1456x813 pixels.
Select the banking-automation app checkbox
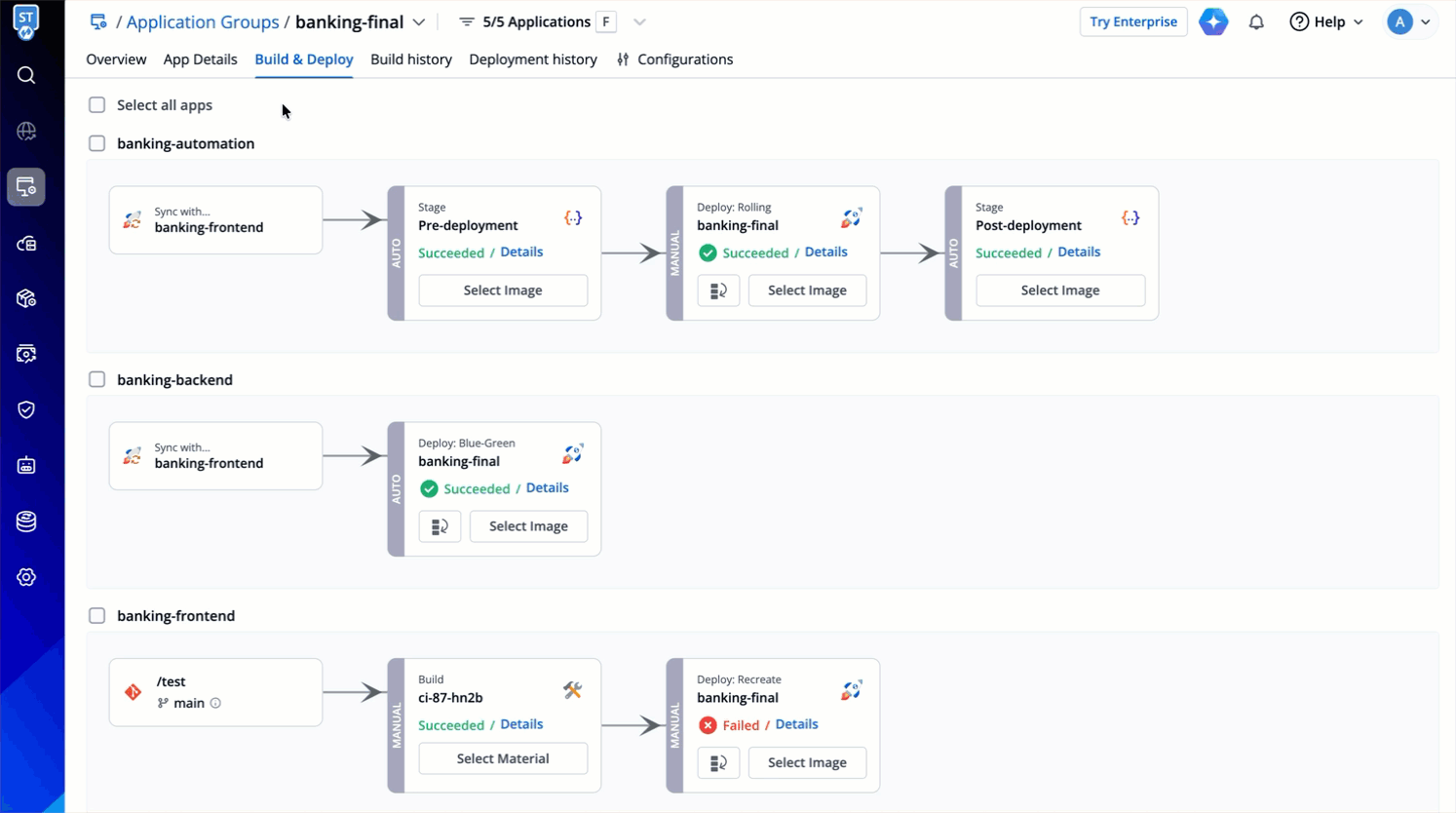click(x=96, y=143)
